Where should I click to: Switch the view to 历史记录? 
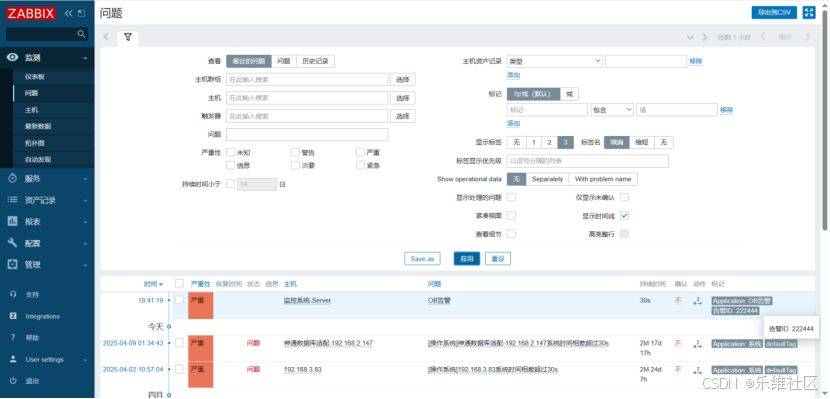click(315, 61)
